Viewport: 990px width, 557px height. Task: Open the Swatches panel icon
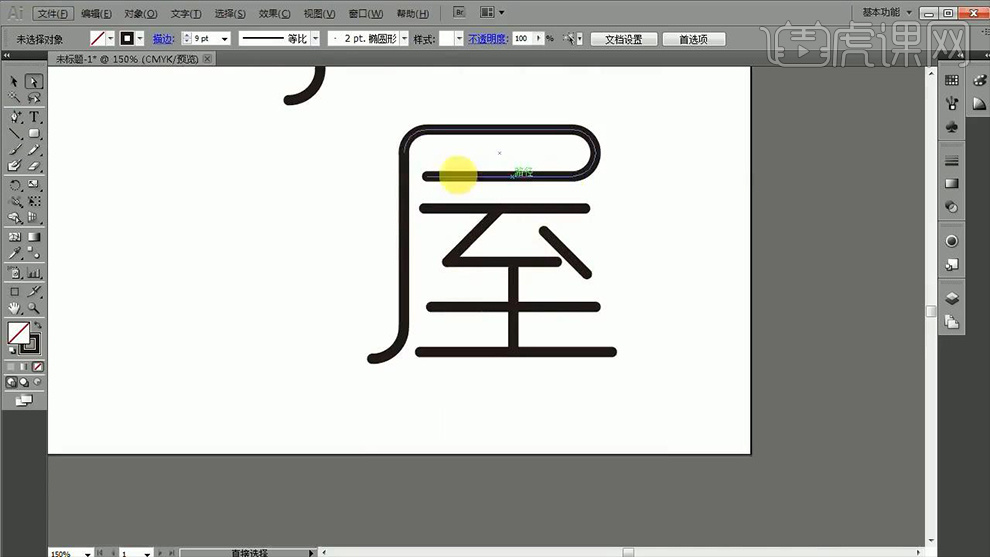point(952,81)
